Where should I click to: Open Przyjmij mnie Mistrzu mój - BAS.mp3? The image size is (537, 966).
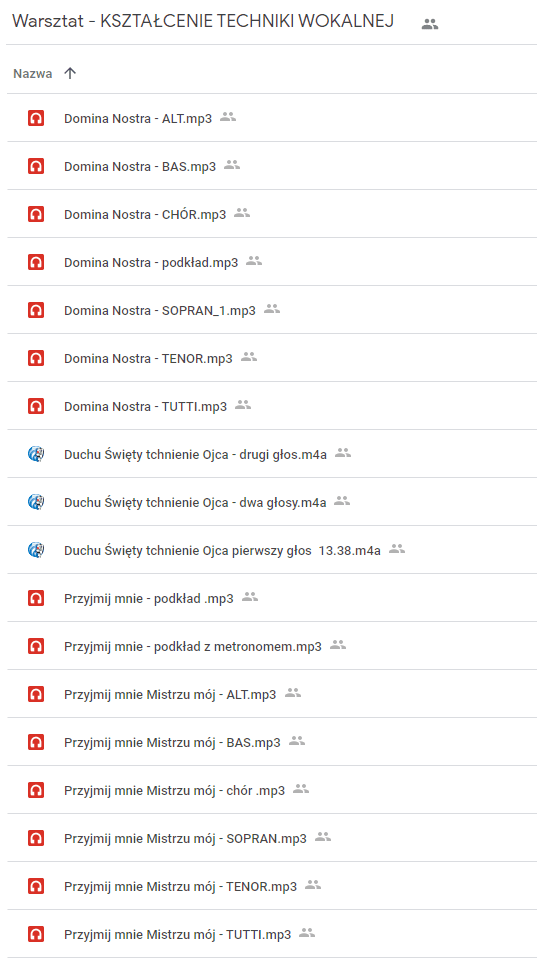tap(272, 742)
